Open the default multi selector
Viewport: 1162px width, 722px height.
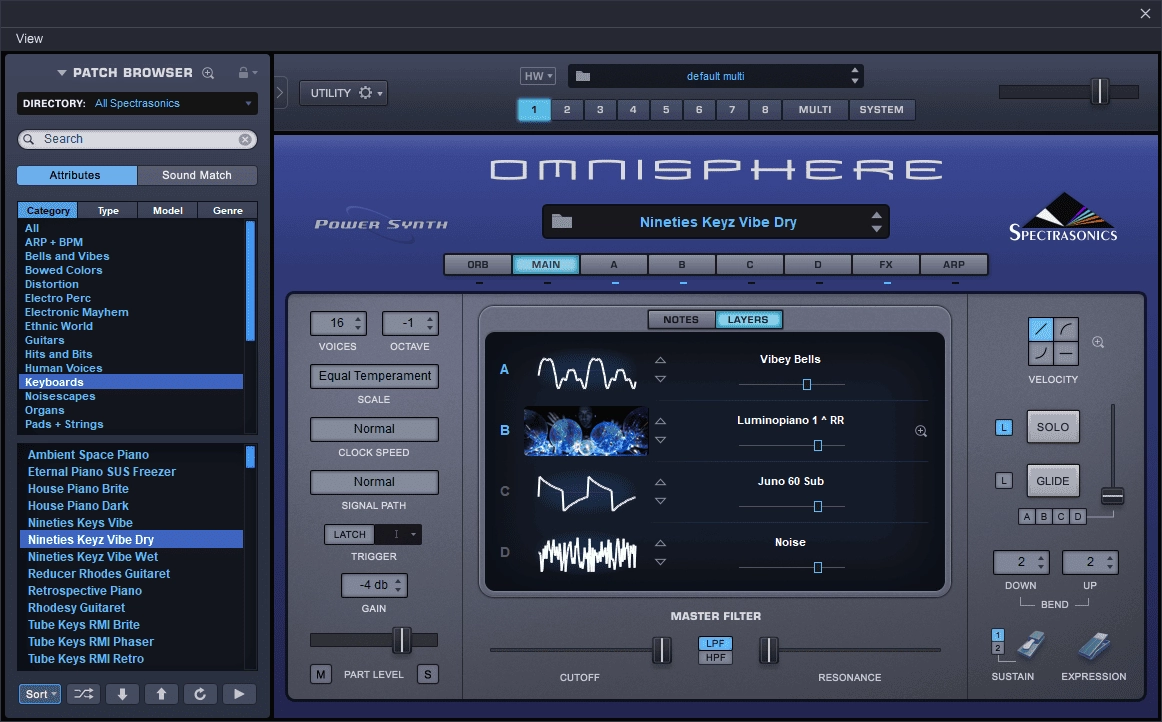715,76
